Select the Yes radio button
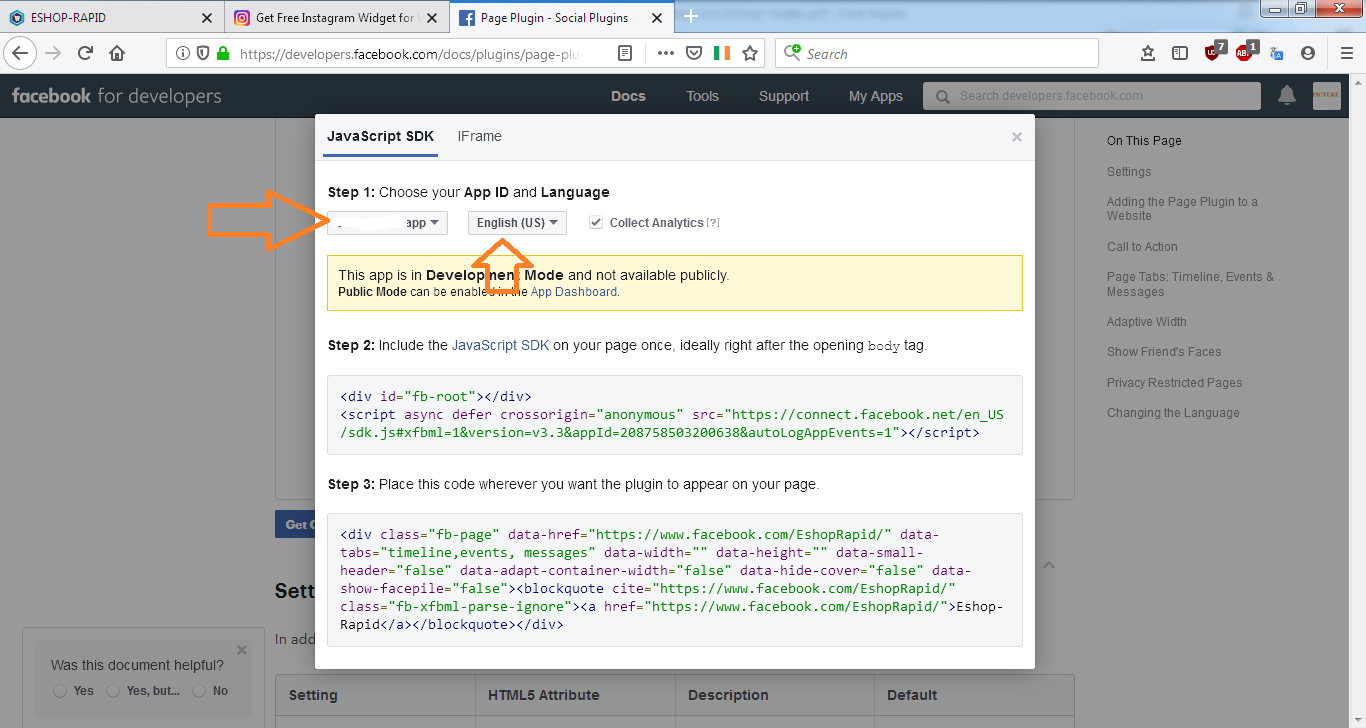This screenshot has height=728, width=1366. pyautogui.click(x=61, y=691)
